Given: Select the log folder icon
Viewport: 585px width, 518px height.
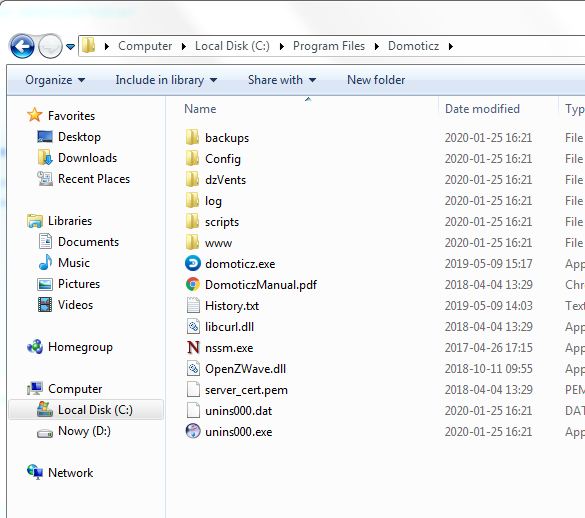Looking at the screenshot, I should click(193, 200).
